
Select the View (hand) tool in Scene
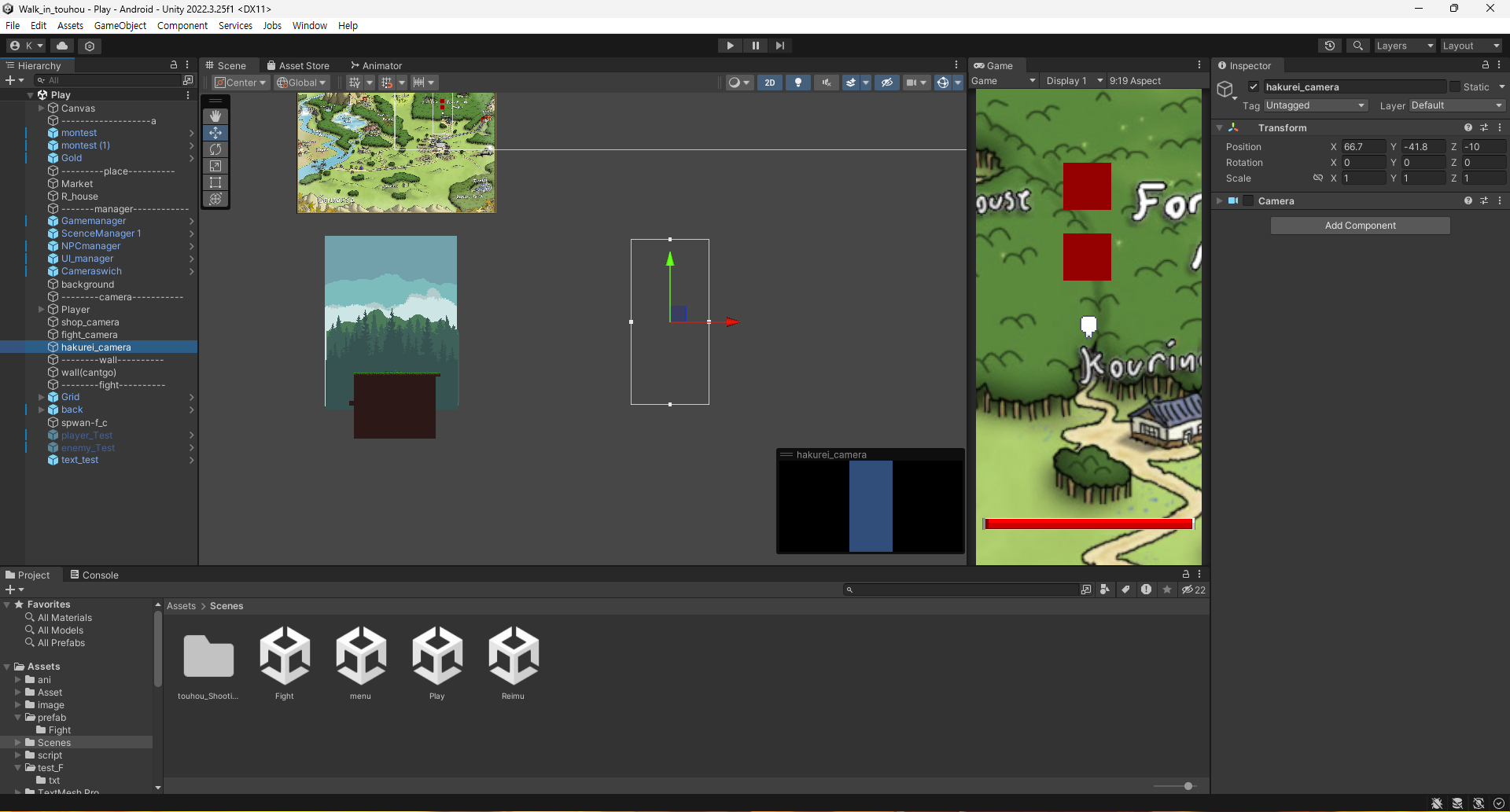coord(215,116)
